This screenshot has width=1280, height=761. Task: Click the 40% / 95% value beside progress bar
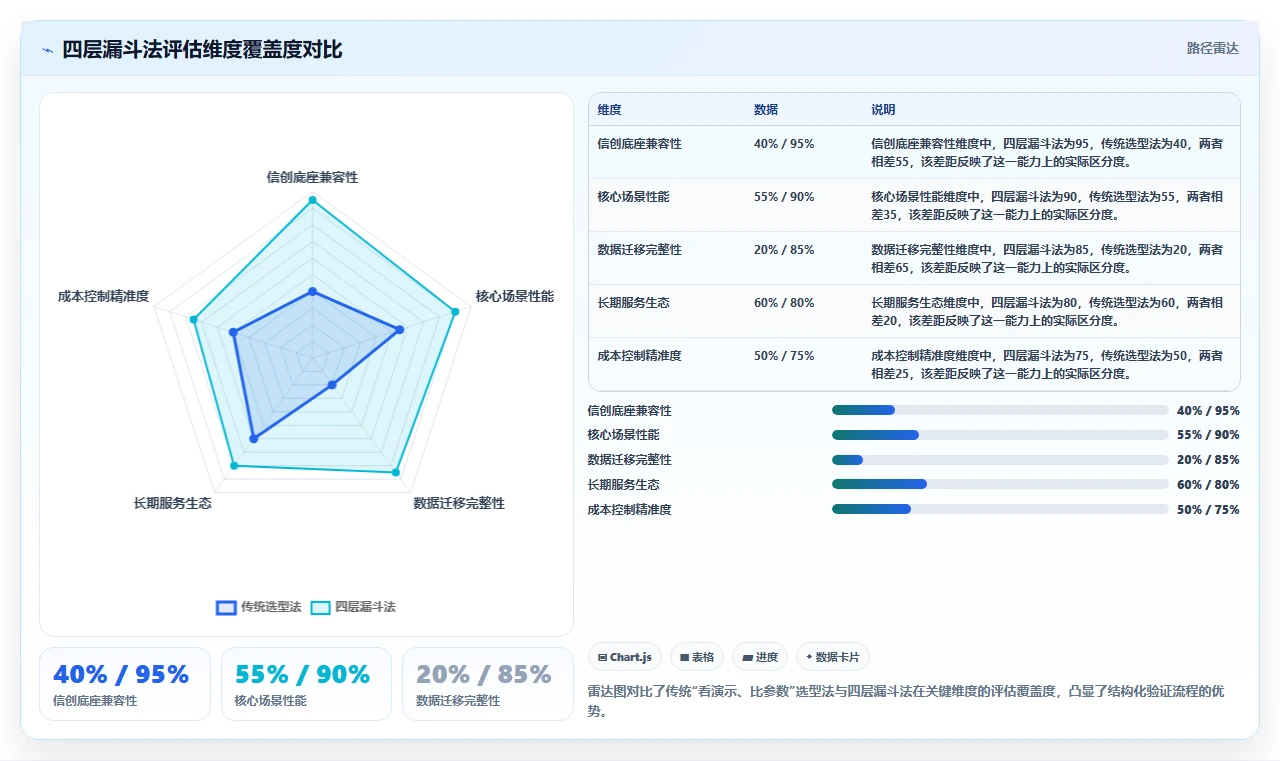(1208, 410)
